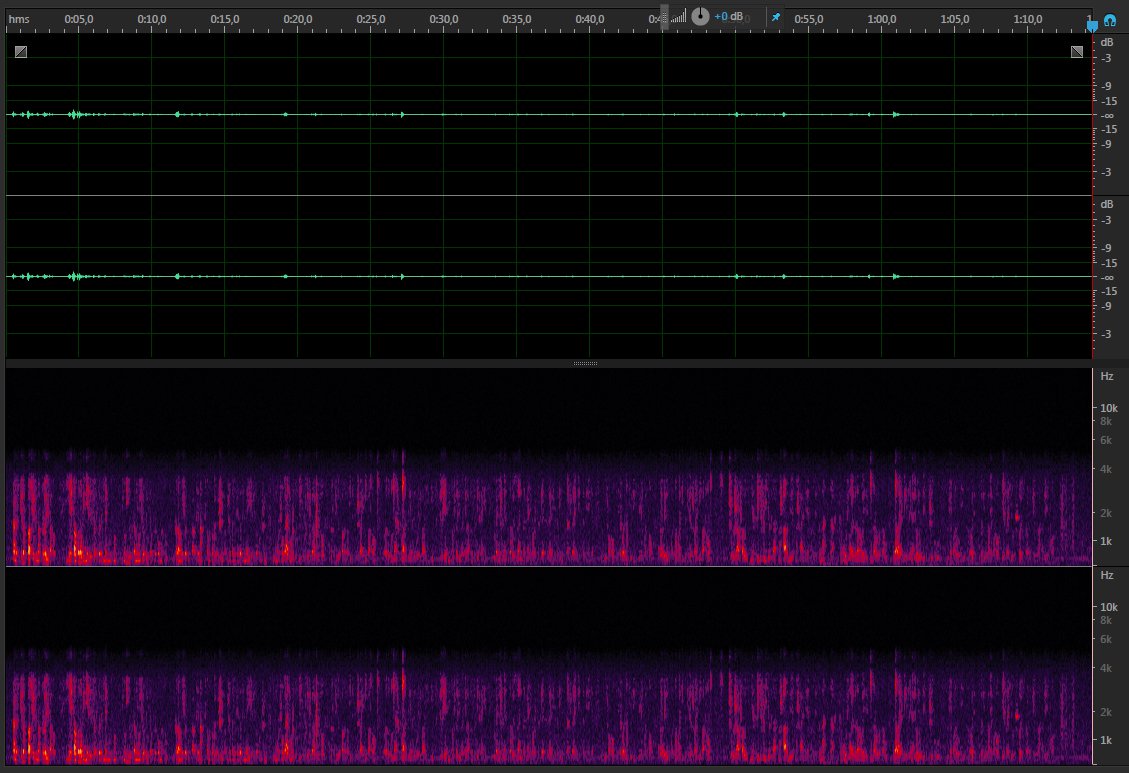Click the +0 dB gain value

[728, 17]
